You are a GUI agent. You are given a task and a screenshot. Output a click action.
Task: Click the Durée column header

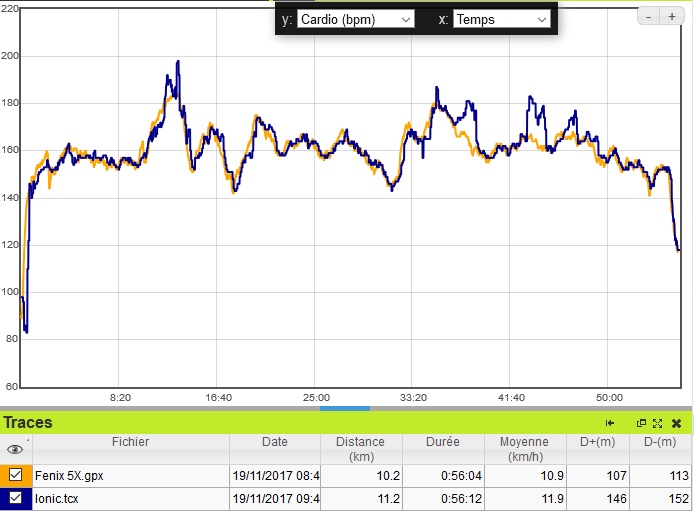pos(443,442)
